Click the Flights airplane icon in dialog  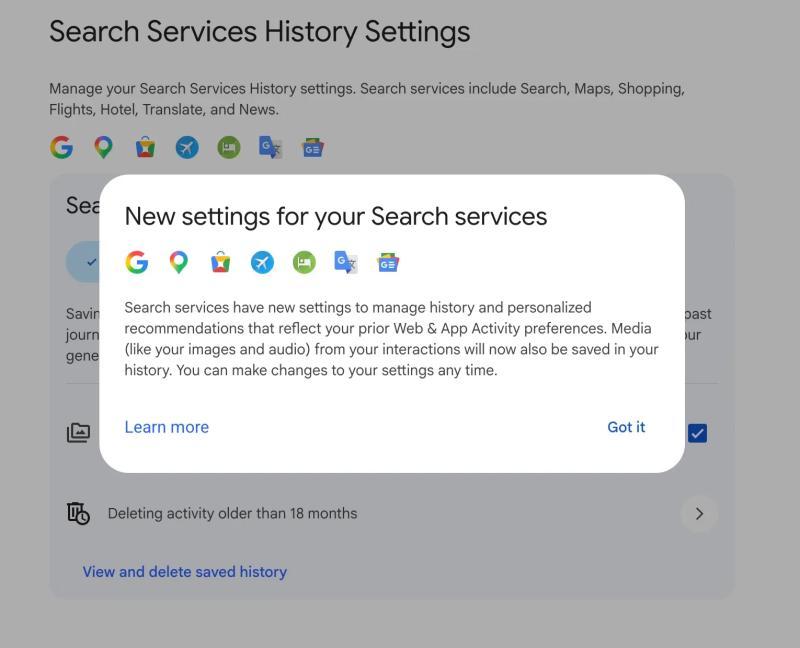pos(262,263)
